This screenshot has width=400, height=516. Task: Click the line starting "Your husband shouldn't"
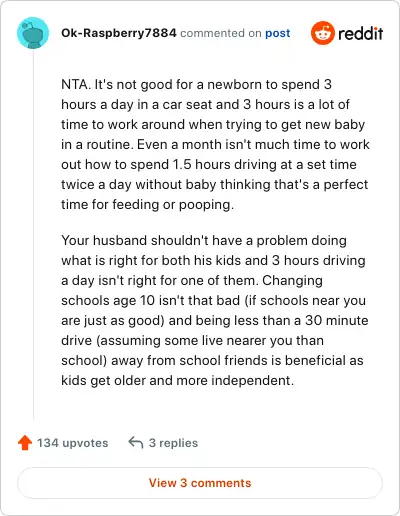point(204,240)
